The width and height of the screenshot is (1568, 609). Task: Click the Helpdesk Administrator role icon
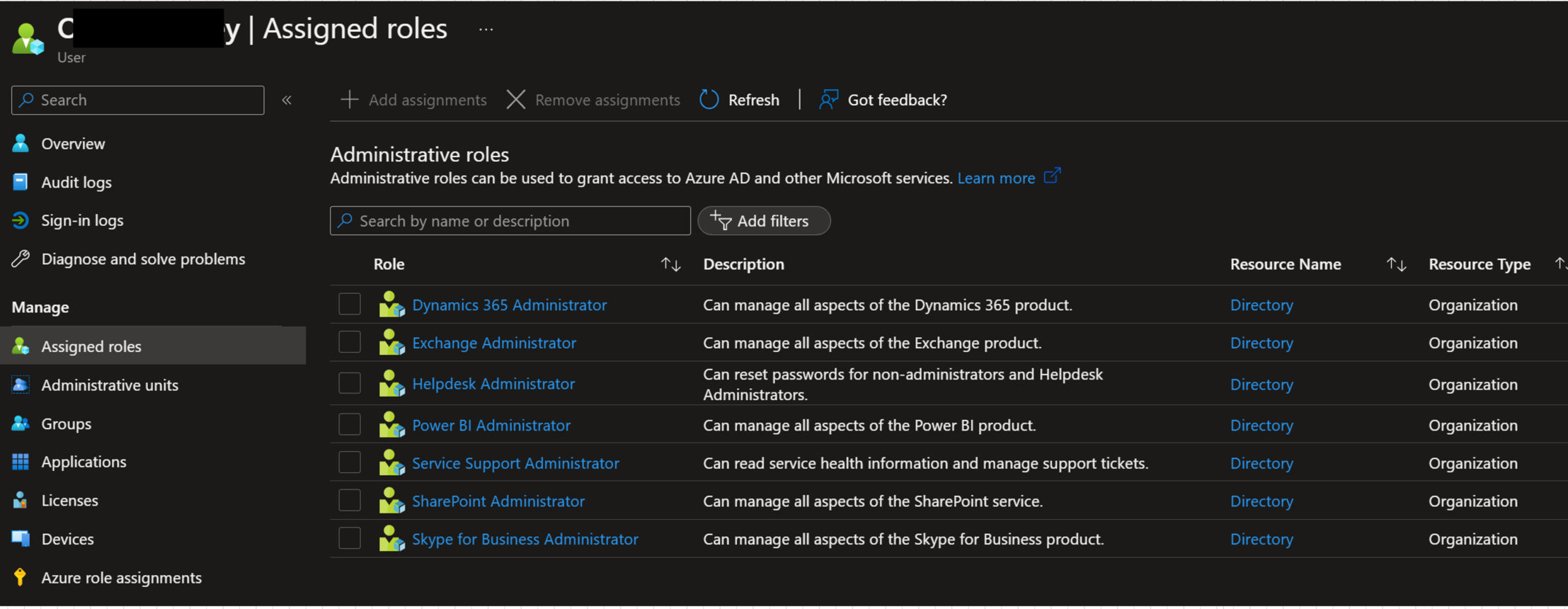click(391, 384)
